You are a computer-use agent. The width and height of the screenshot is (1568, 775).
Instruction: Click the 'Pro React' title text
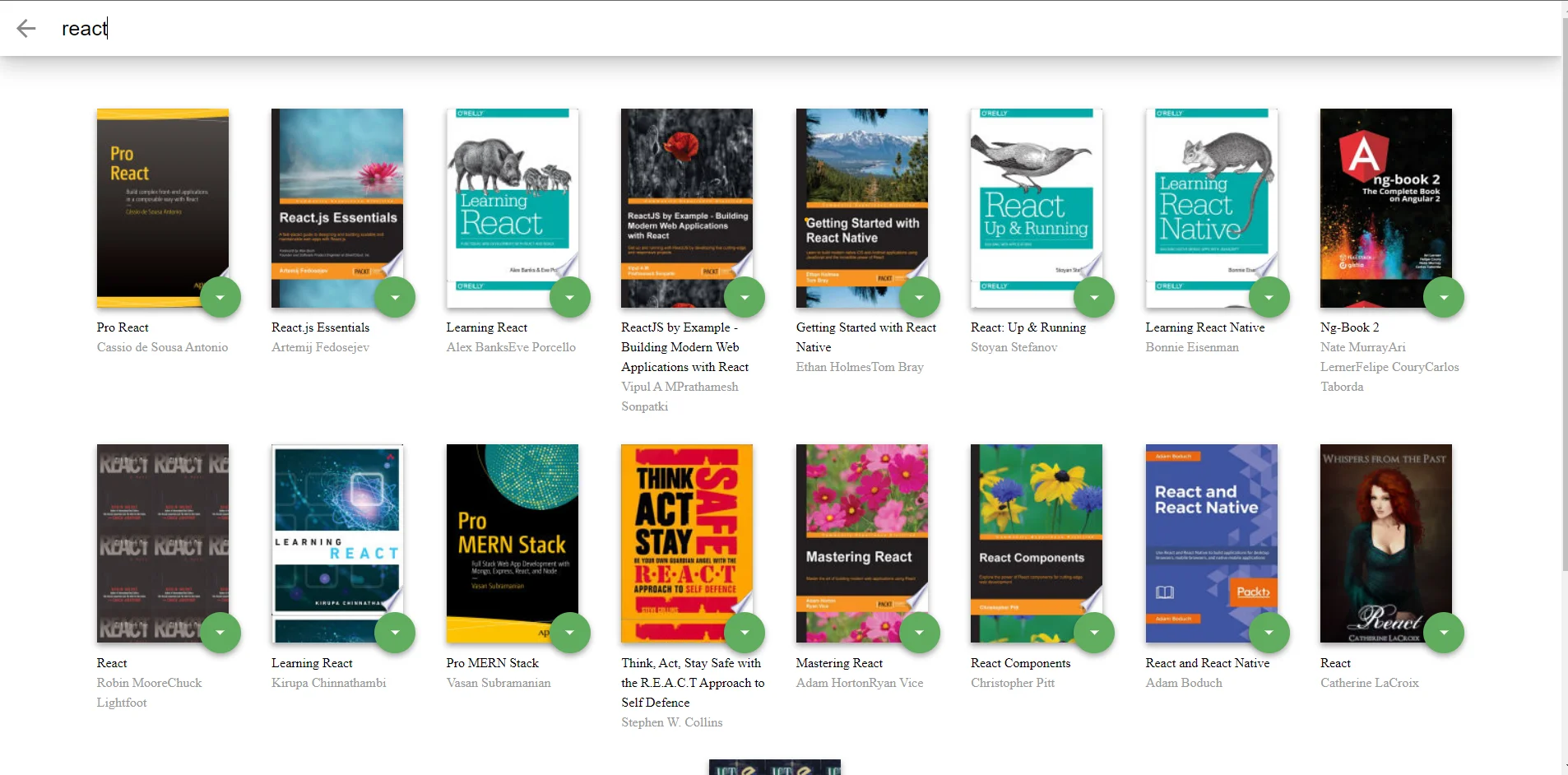(123, 327)
